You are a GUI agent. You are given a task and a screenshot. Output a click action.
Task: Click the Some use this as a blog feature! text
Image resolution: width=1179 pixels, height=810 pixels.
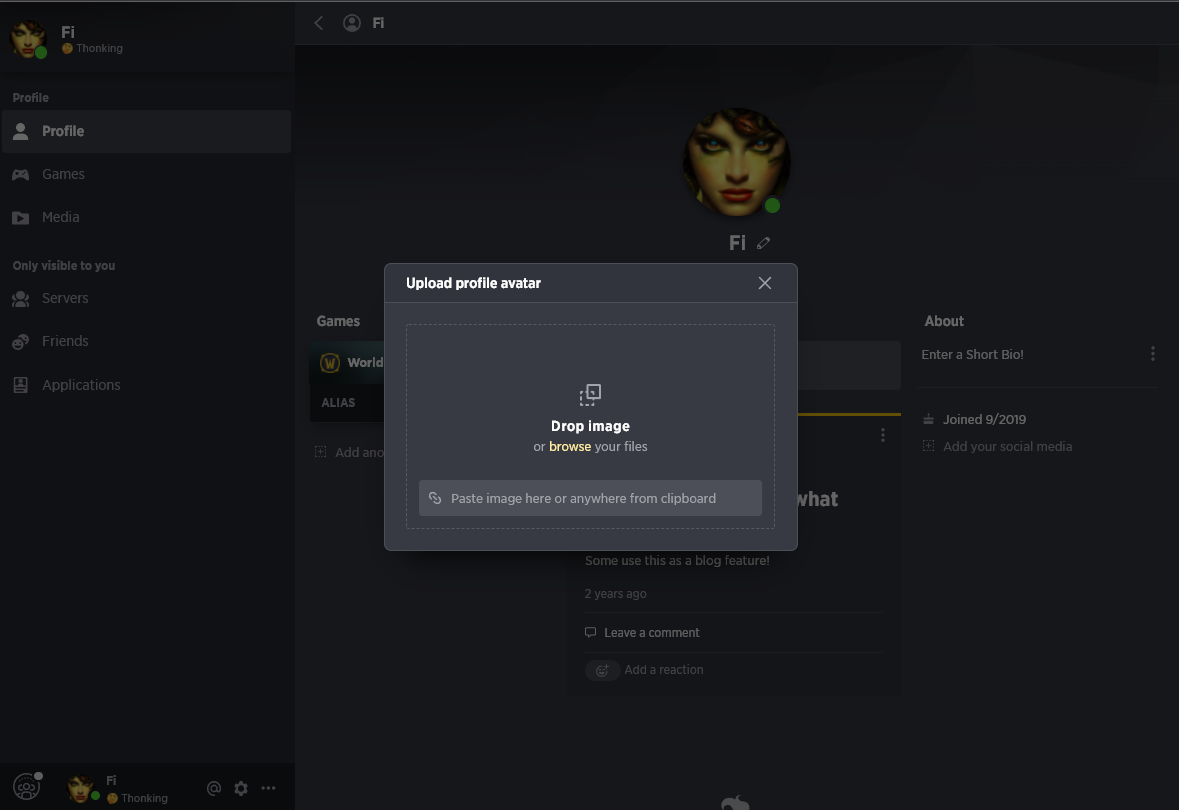click(677, 560)
